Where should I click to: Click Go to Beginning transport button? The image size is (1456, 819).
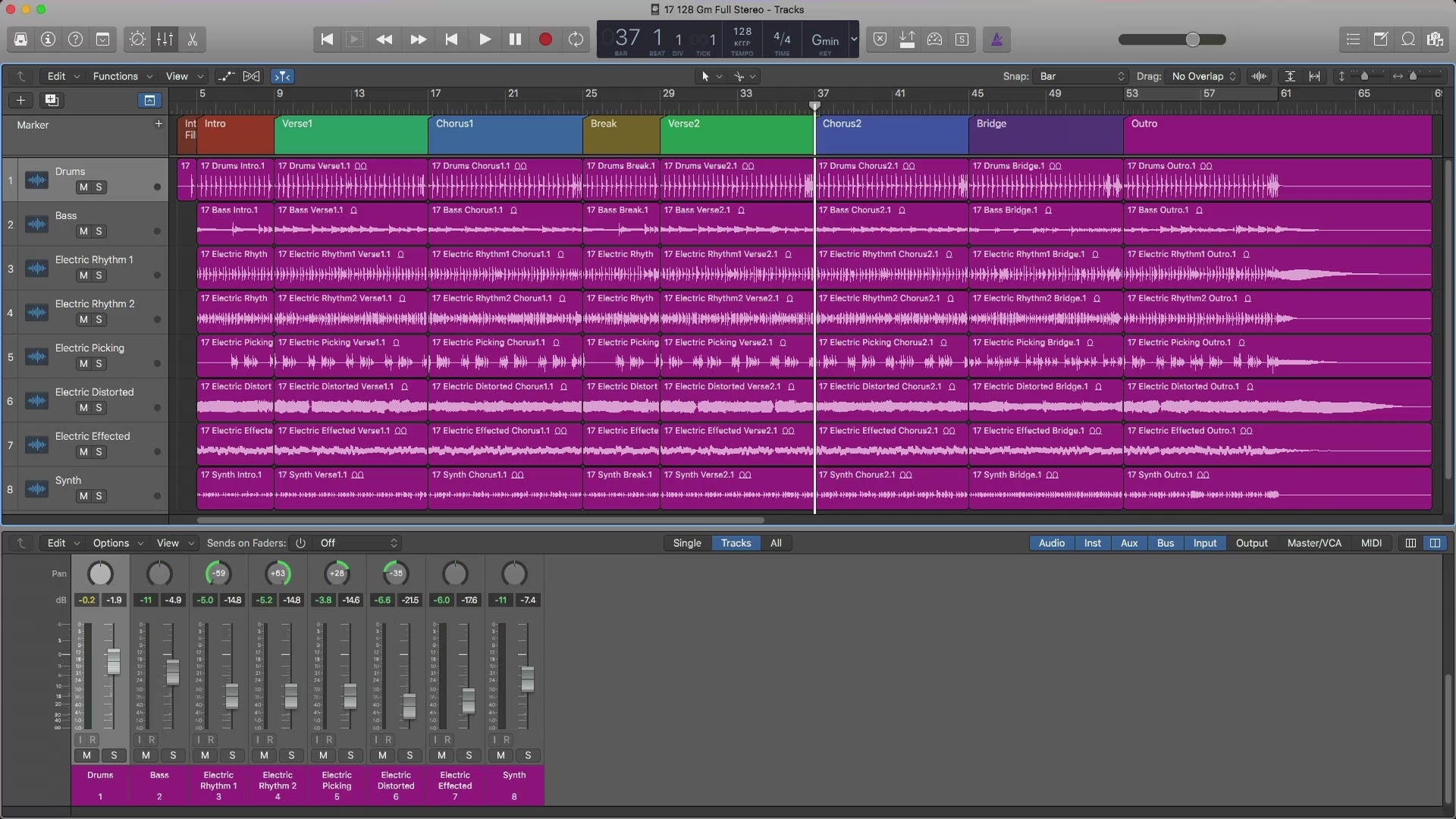[x=327, y=39]
